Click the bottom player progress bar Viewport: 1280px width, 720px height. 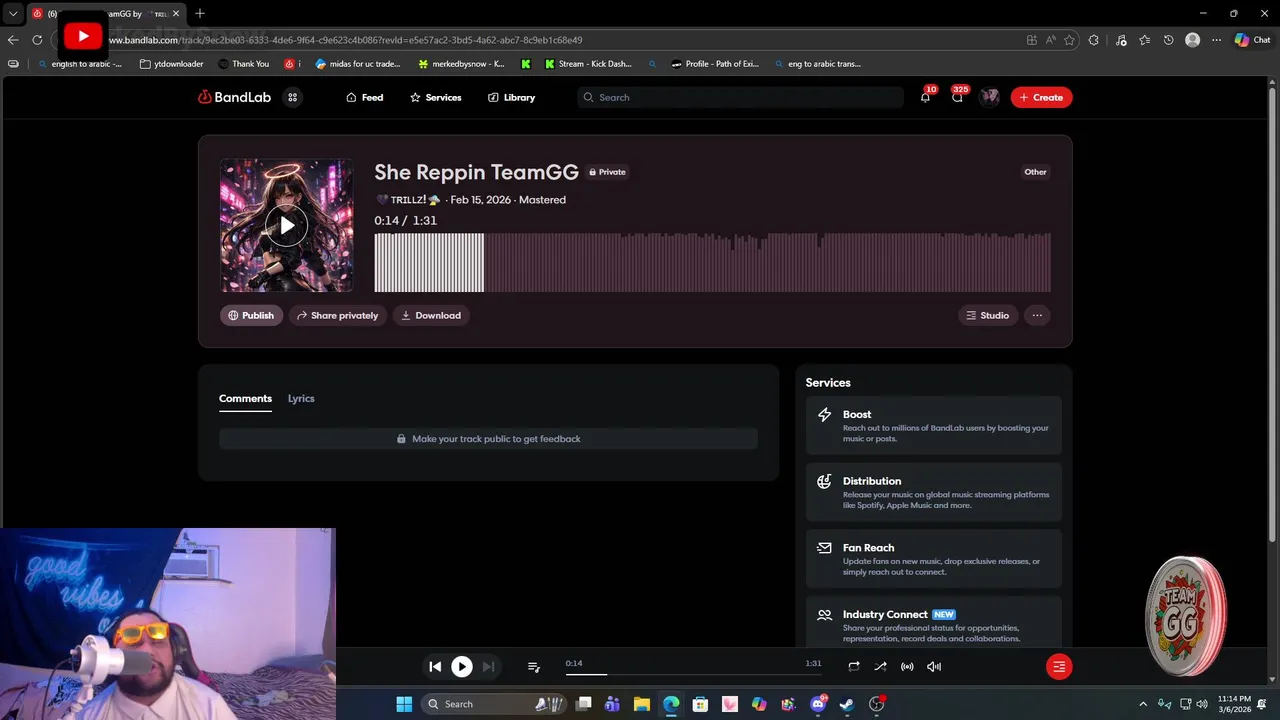(693, 674)
